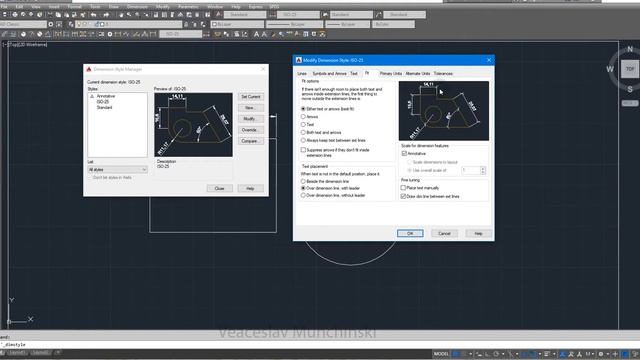Click the Dimension Style button beside ISO-25 toolbar dropdown

(x=206, y=34)
